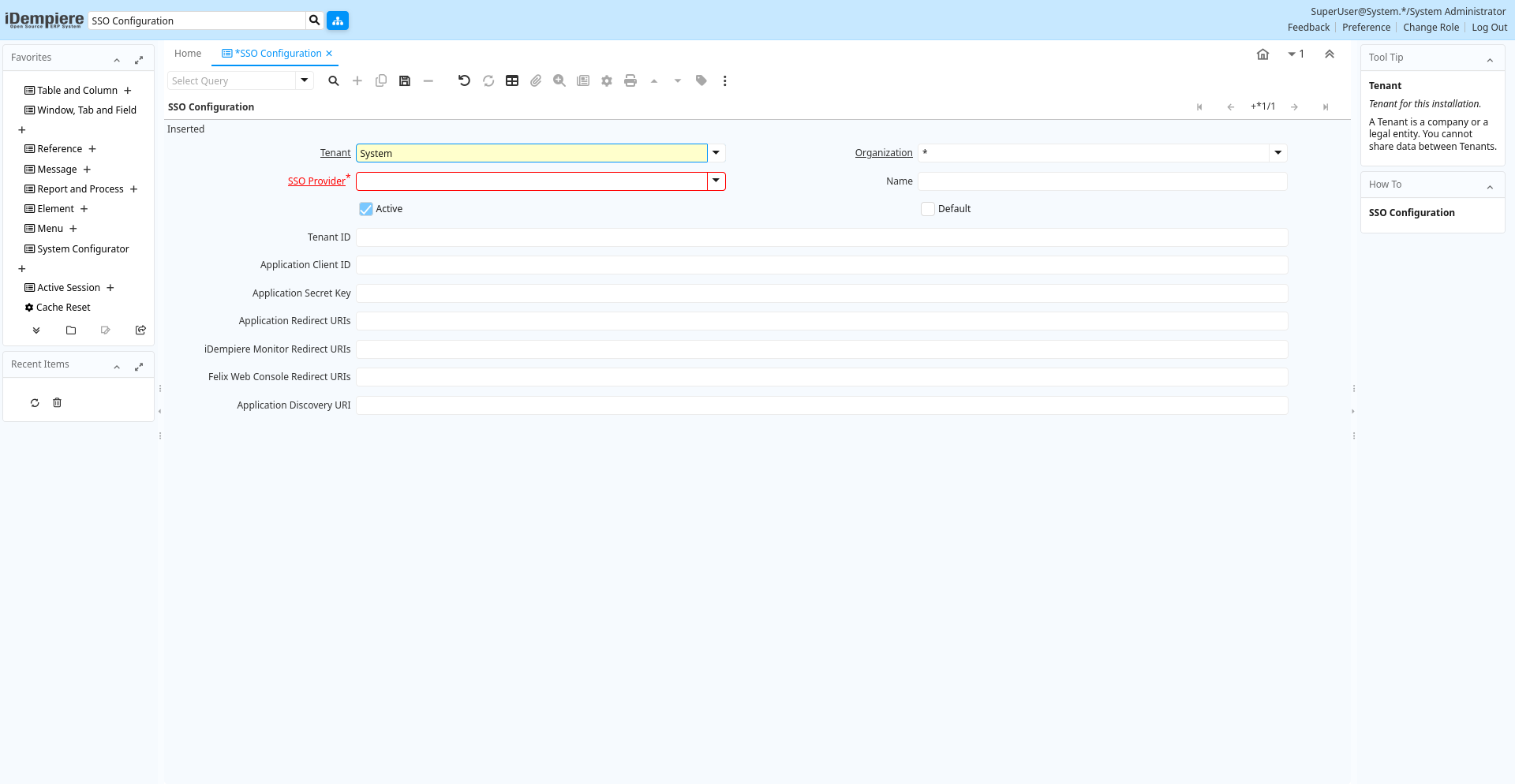Collapse the Tool Tip panel
The image size is (1515, 784).
(x=1490, y=60)
